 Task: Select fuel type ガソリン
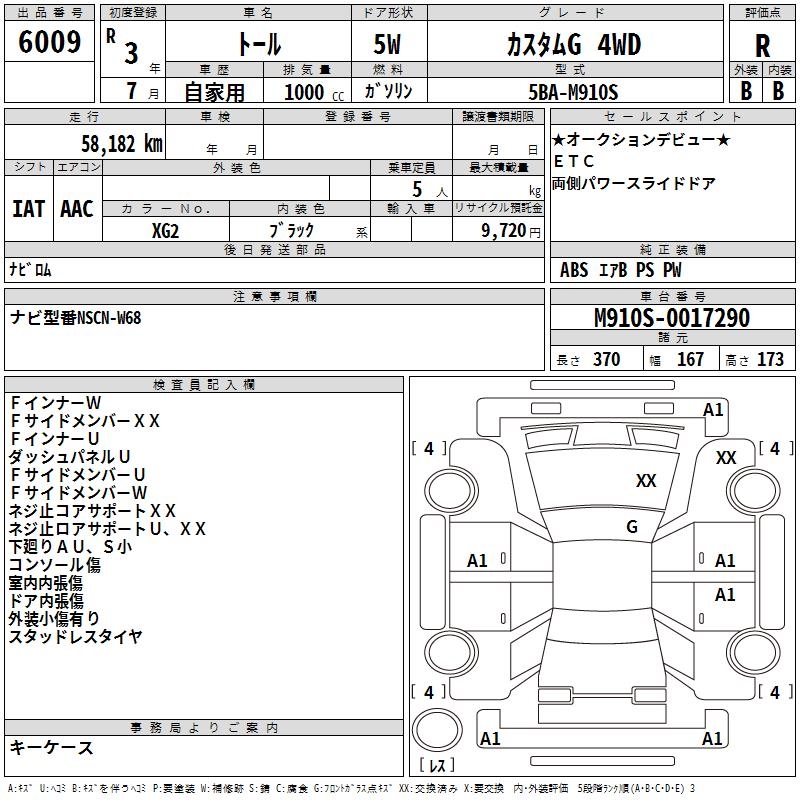[388, 91]
